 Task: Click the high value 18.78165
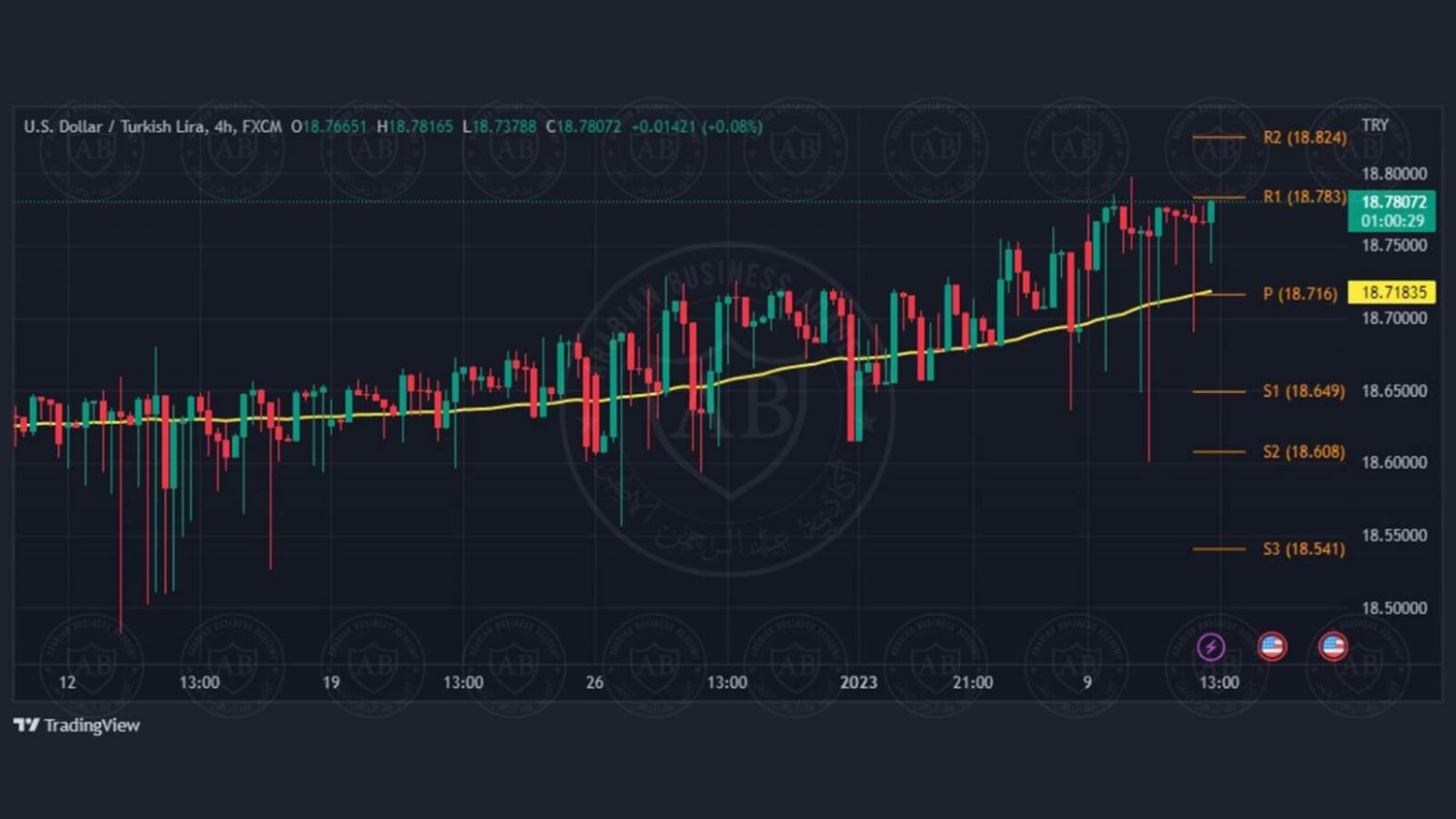pyautogui.click(x=420, y=126)
